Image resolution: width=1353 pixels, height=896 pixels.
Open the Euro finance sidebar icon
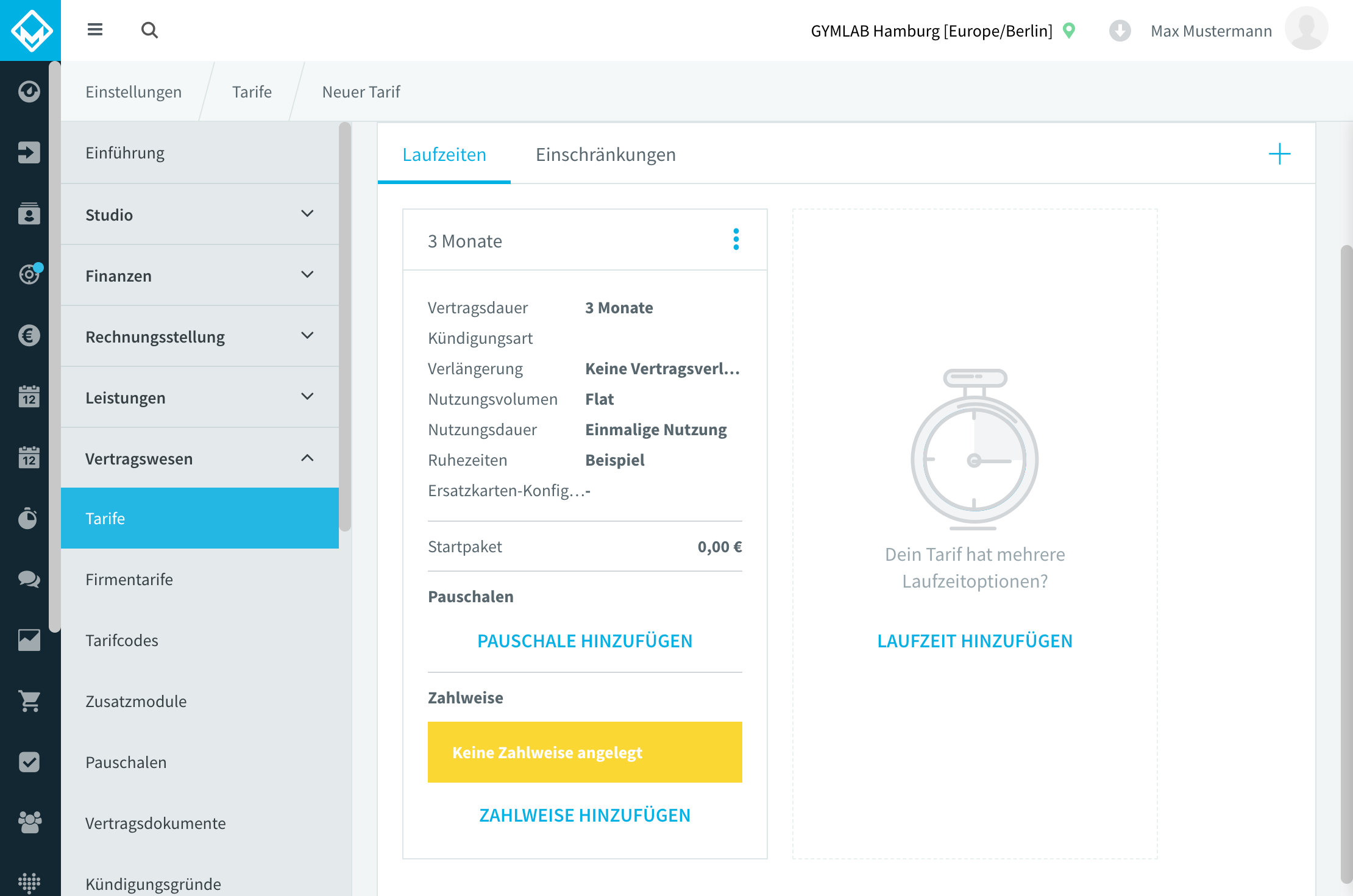click(29, 335)
